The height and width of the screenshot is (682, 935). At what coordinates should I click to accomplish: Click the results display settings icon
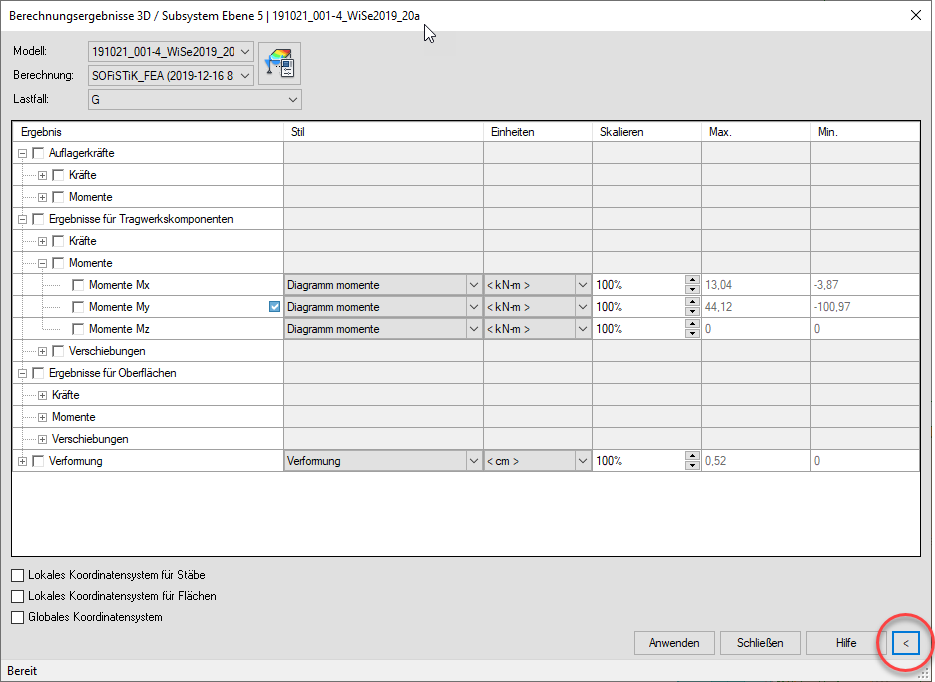(x=279, y=63)
